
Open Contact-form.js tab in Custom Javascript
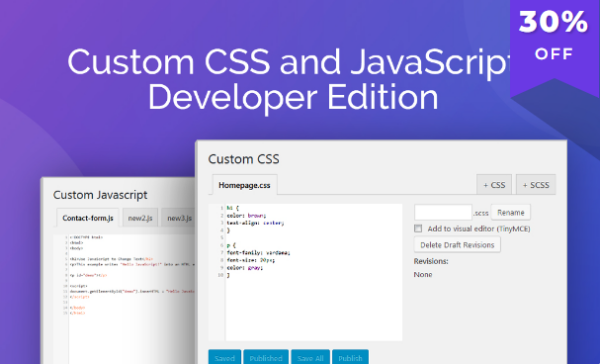pos(88,218)
